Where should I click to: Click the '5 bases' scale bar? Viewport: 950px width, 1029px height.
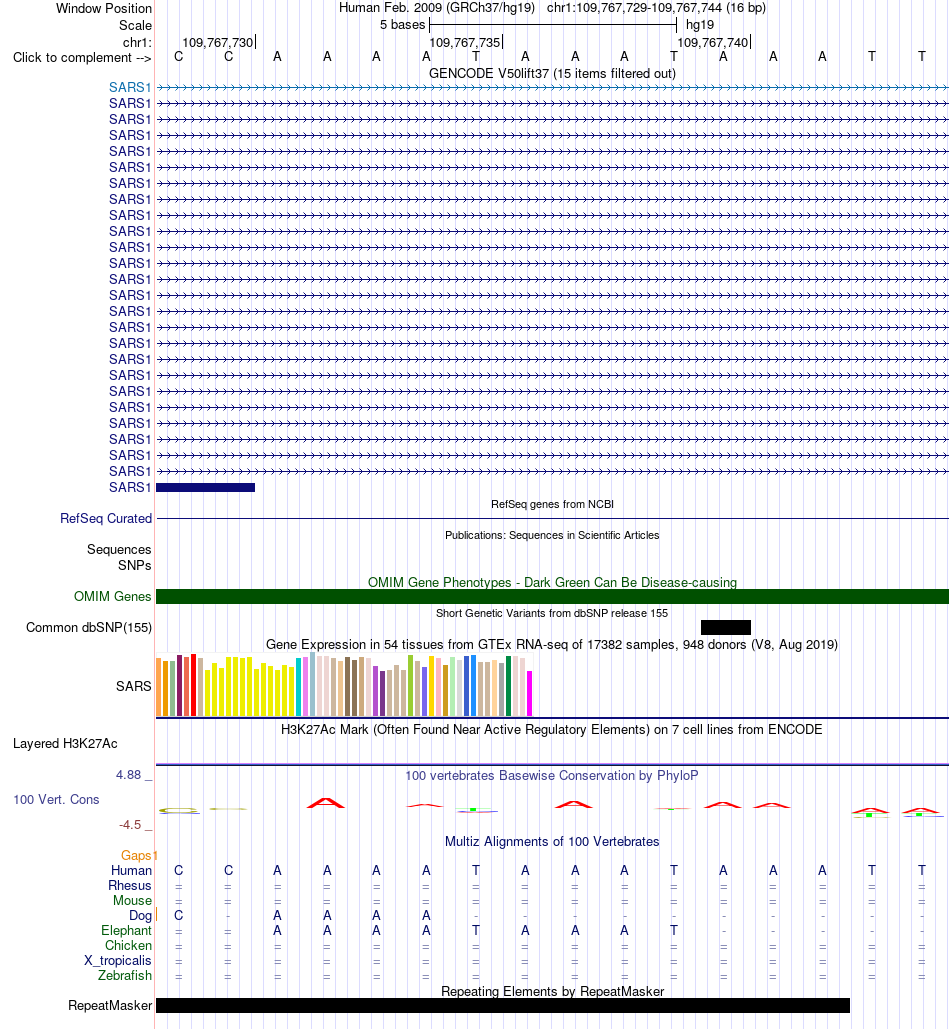pos(552,25)
